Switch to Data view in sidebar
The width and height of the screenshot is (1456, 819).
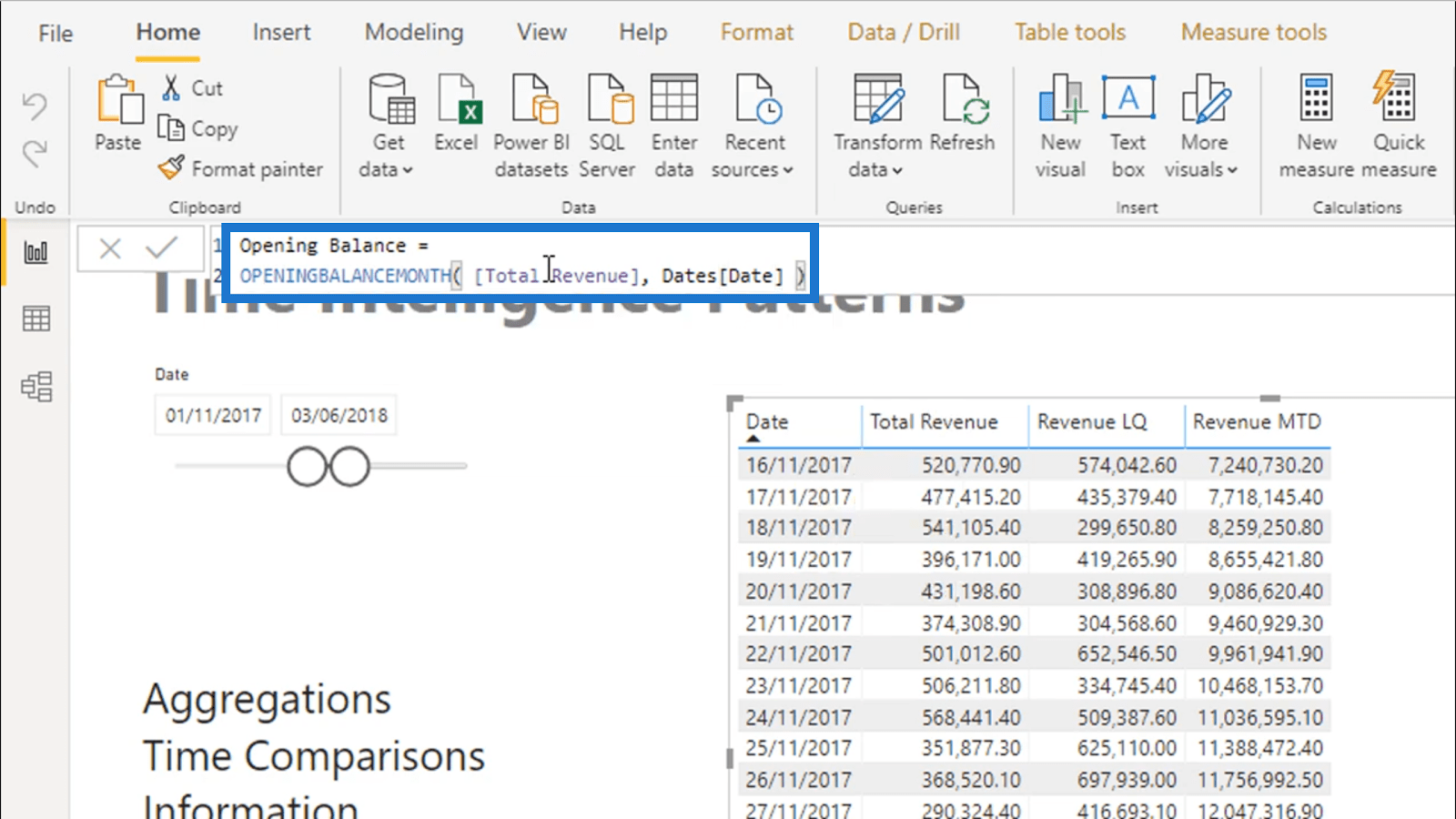35,318
